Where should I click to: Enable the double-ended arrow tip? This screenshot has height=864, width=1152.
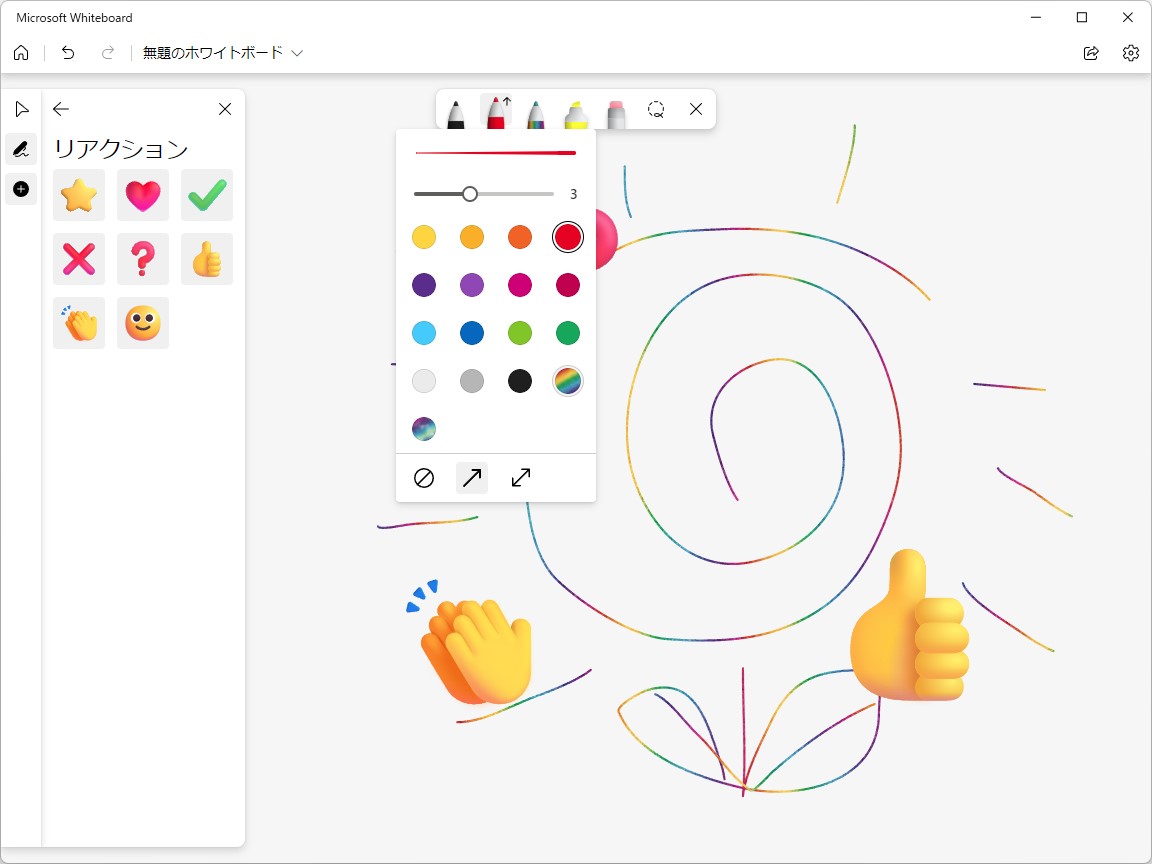tap(519, 478)
